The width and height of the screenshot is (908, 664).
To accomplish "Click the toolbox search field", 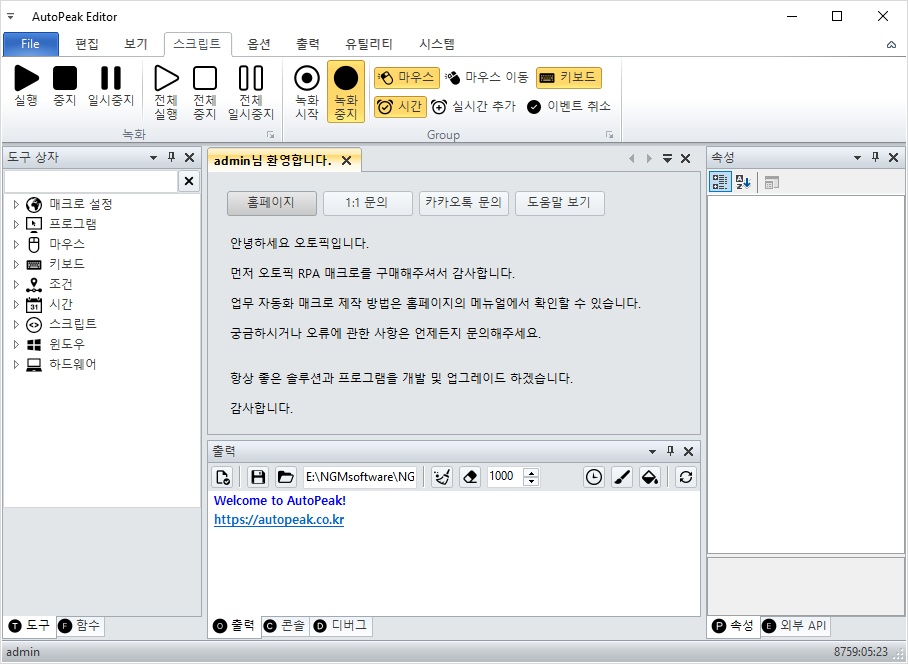I will (91, 181).
